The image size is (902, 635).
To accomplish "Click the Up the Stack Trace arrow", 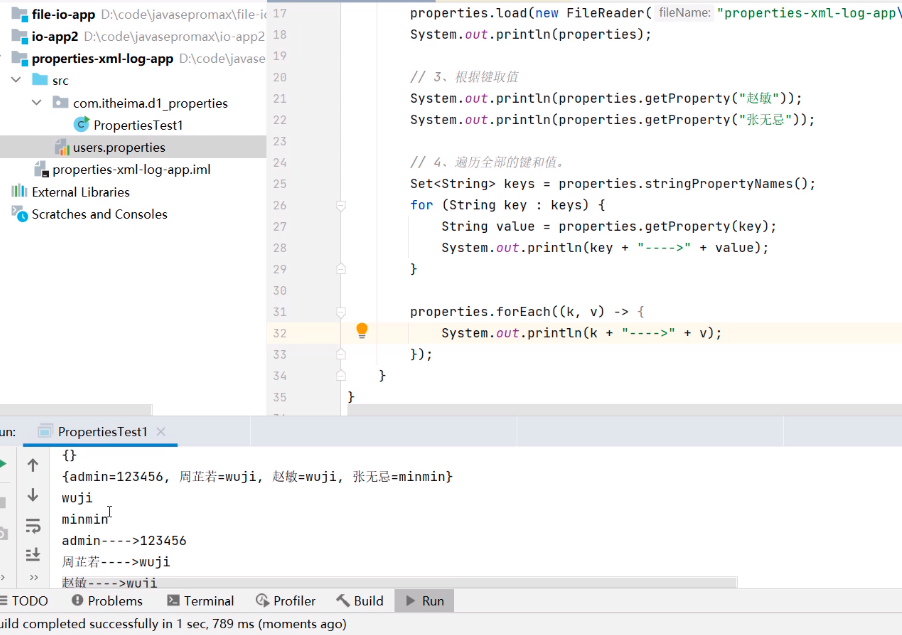I will point(33,465).
